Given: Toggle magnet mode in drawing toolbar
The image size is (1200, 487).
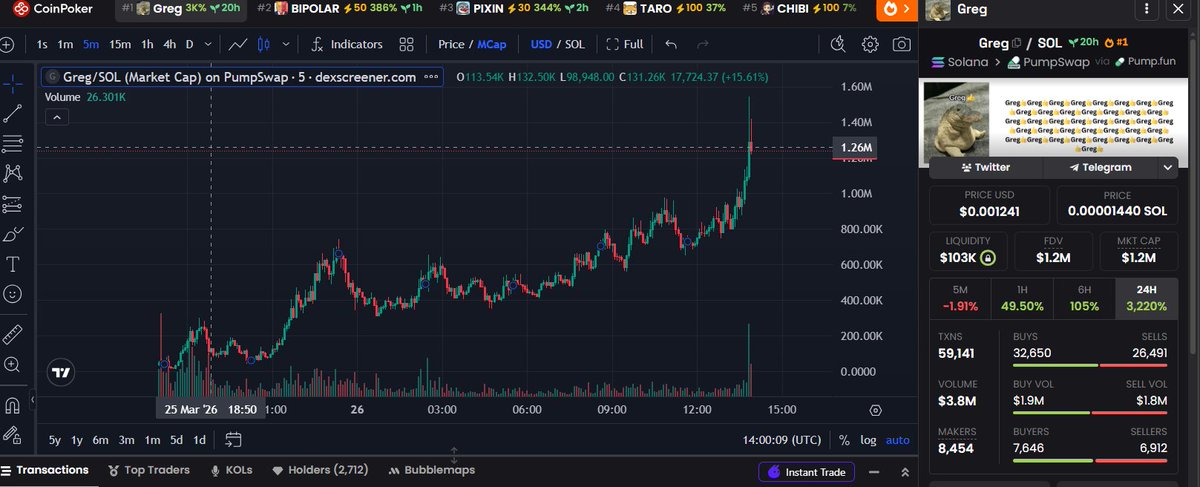Looking at the screenshot, I should pyautogui.click(x=13, y=405).
